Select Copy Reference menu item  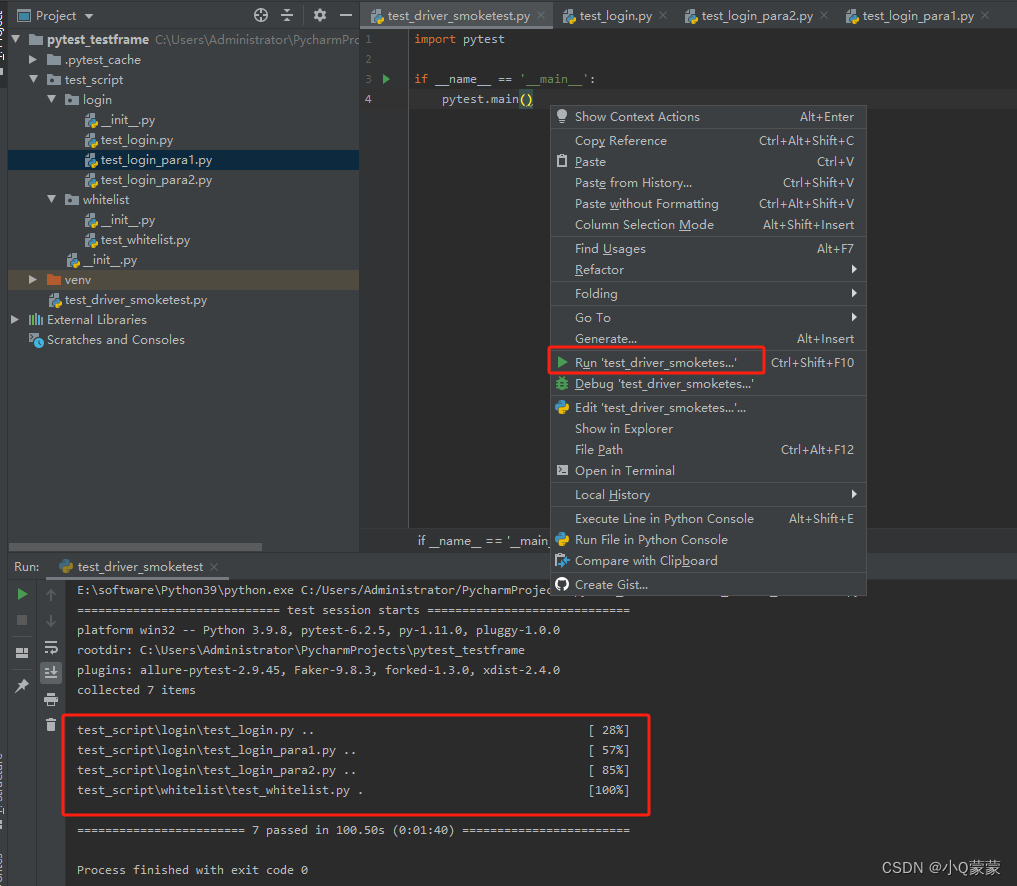708,141
